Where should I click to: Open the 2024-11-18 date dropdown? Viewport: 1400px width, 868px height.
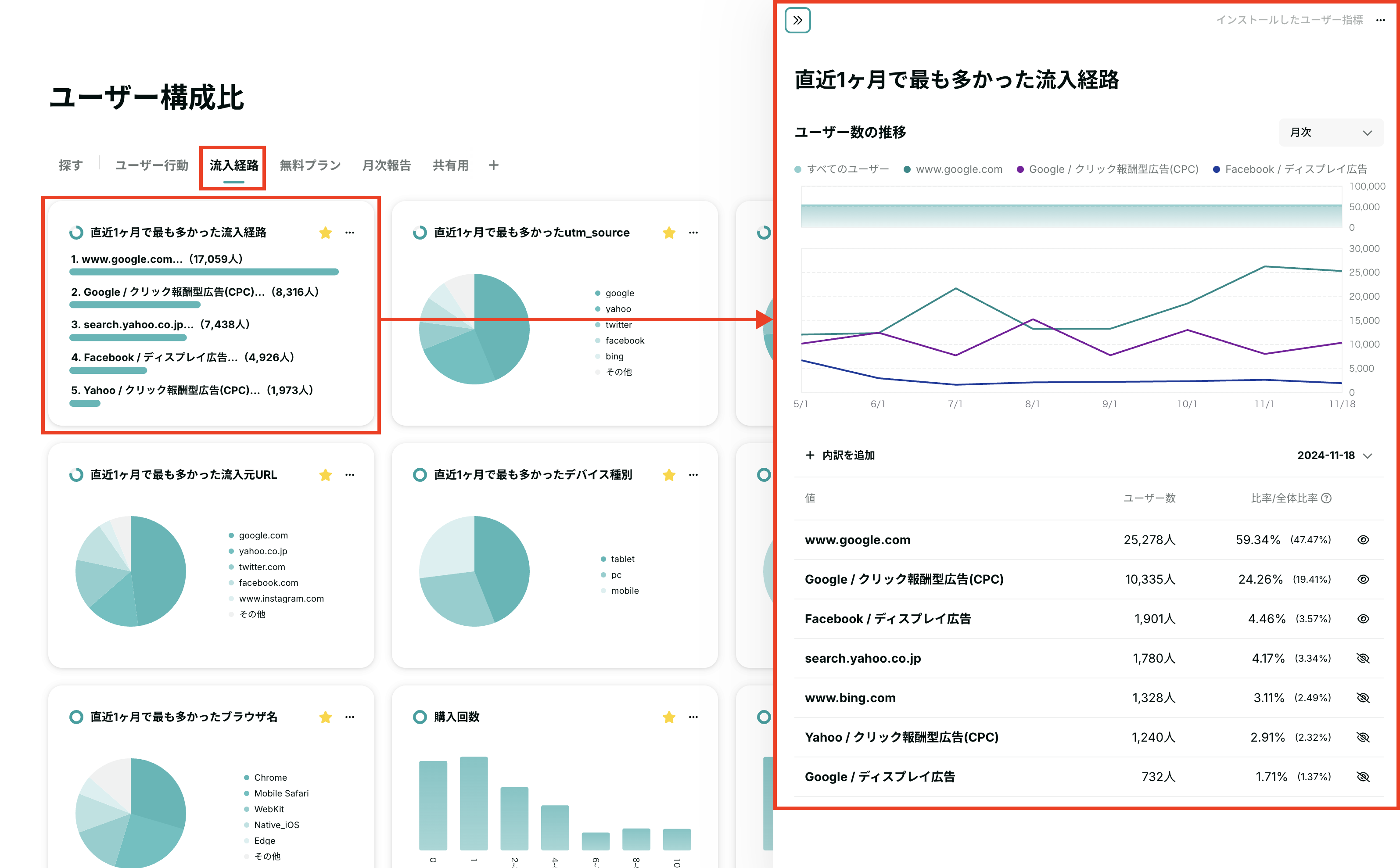coord(1335,455)
